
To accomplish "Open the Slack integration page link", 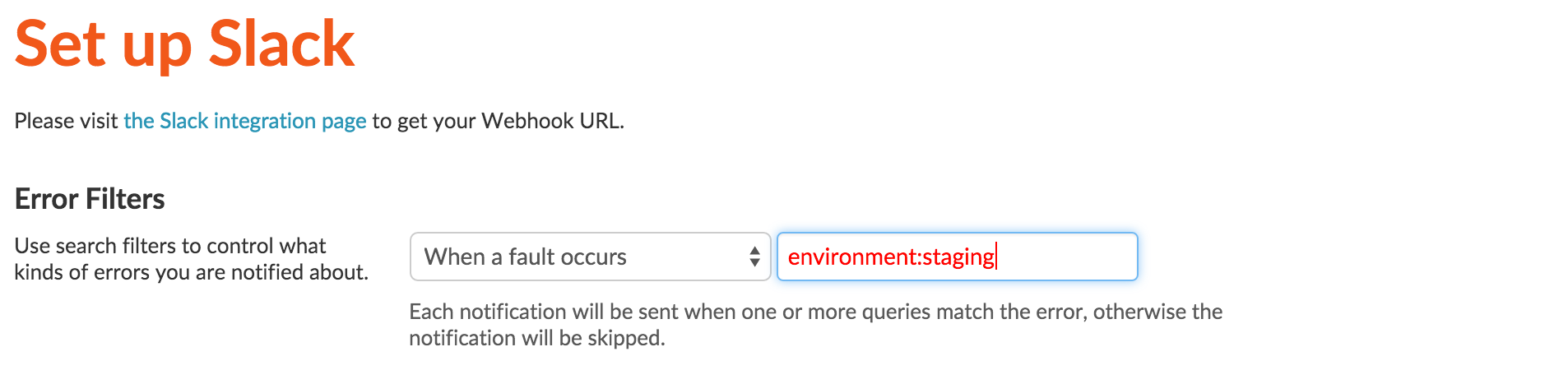I will 244,121.
